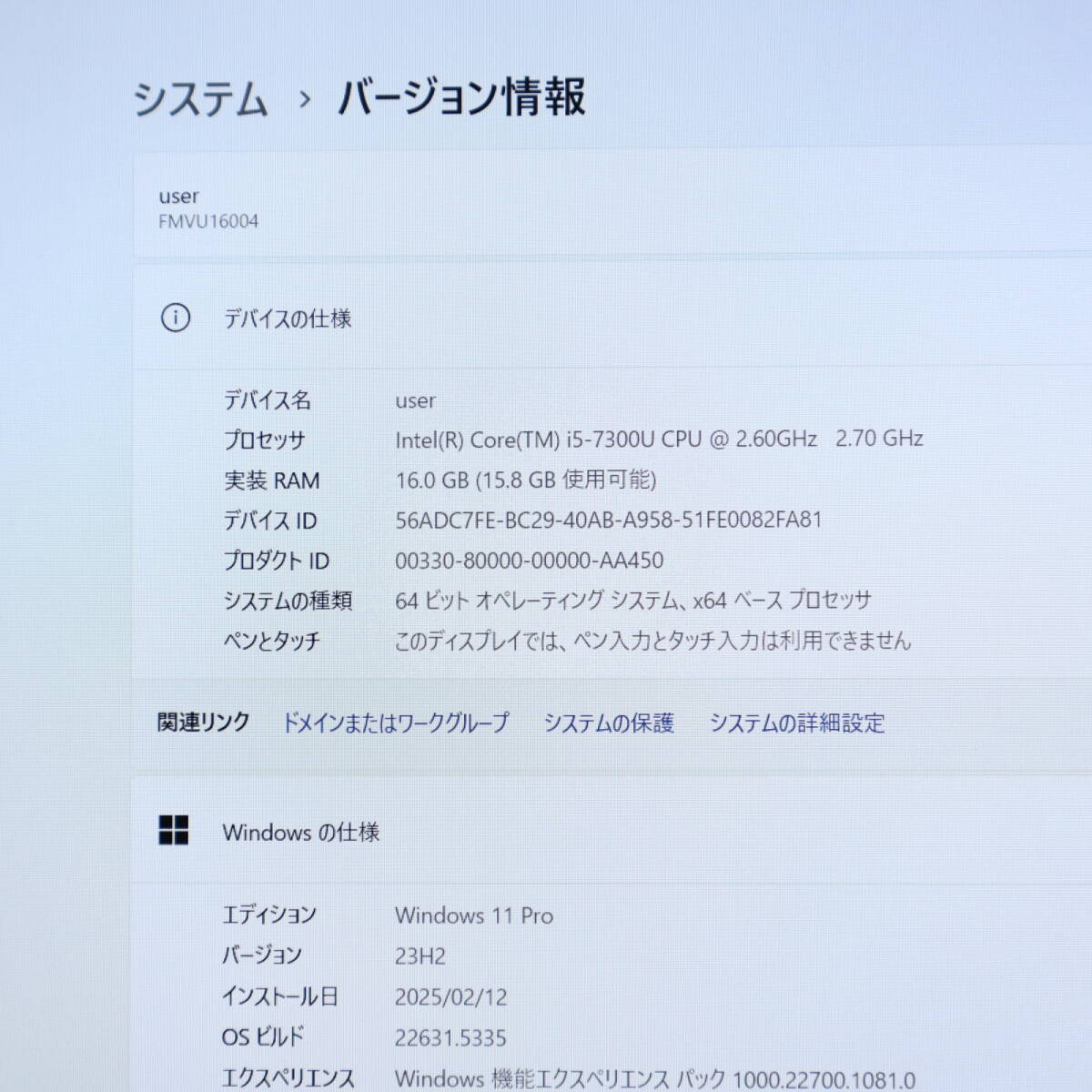
Task: Click the FMVU16004 model text
Action: [208, 221]
